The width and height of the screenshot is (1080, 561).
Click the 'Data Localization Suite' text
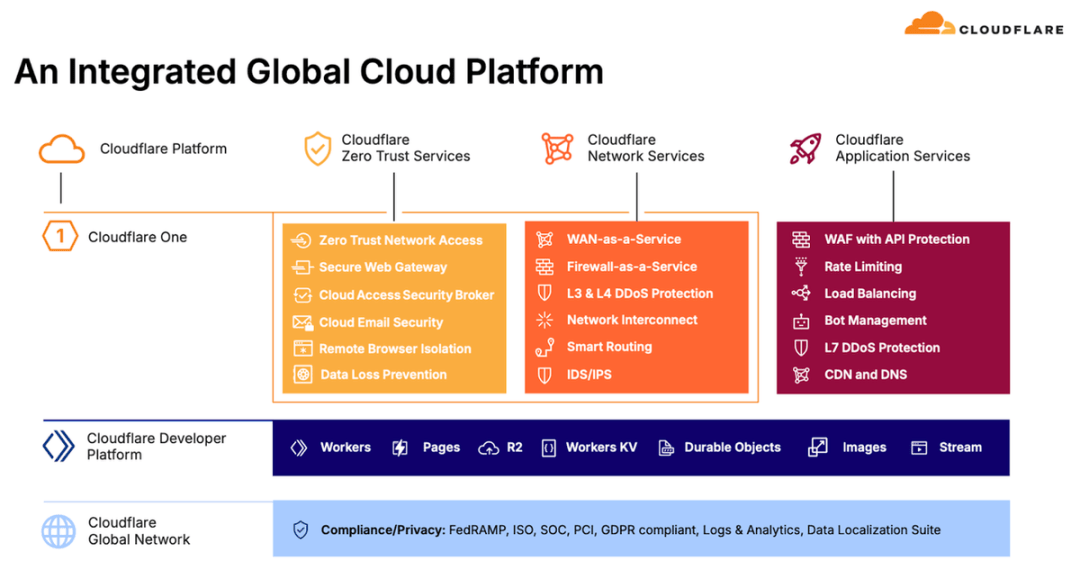pos(873,530)
